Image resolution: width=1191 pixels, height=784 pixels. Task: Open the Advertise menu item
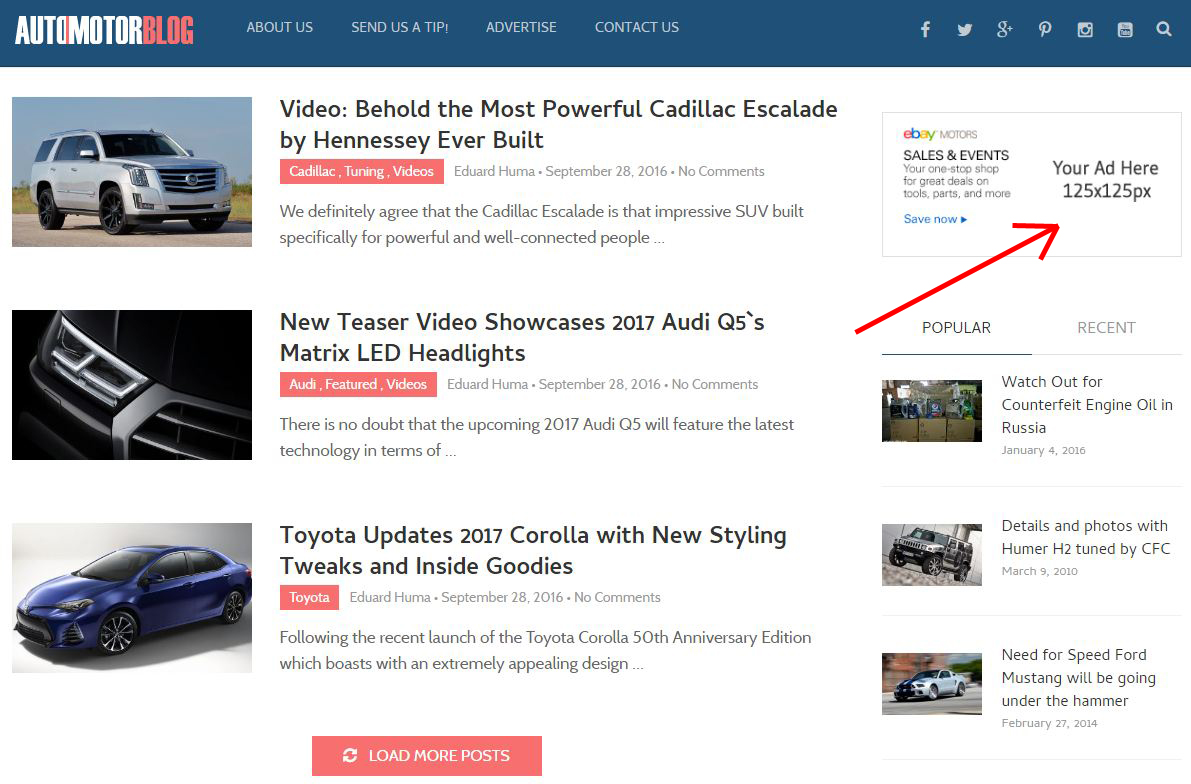tap(521, 27)
